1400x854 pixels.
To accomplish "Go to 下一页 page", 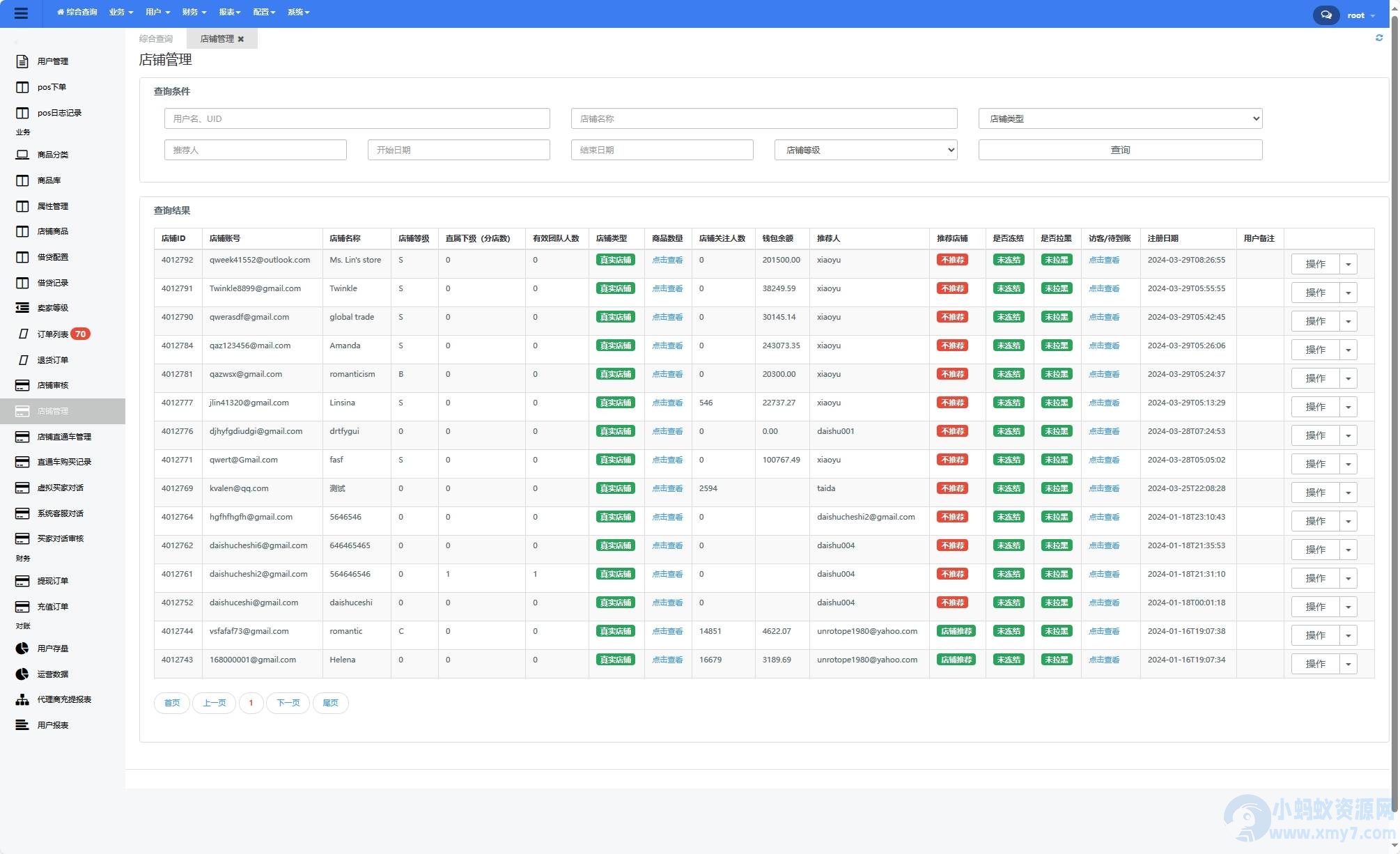I will pos(288,703).
